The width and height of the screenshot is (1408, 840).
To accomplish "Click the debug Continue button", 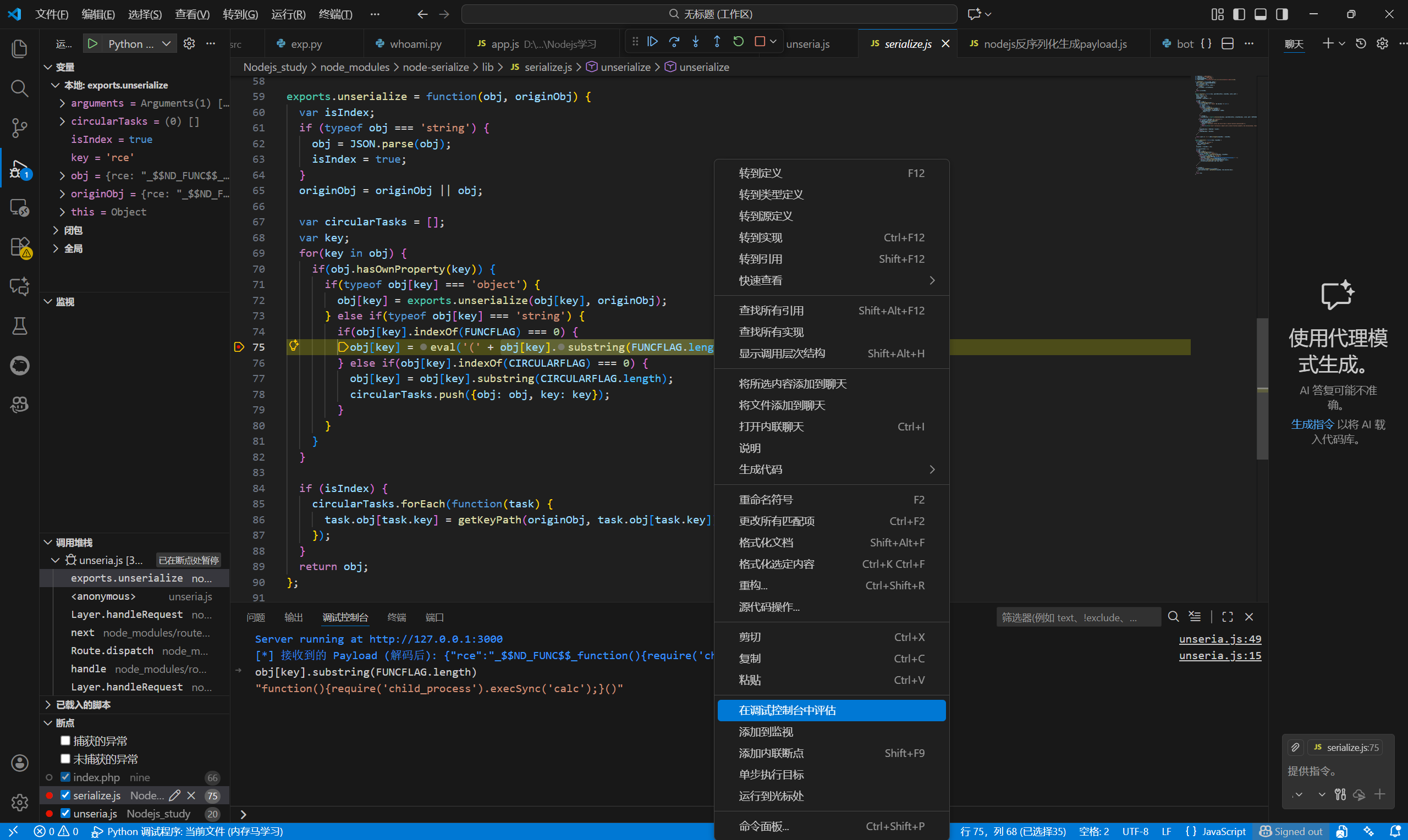I will pyautogui.click(x=652, y=42).
